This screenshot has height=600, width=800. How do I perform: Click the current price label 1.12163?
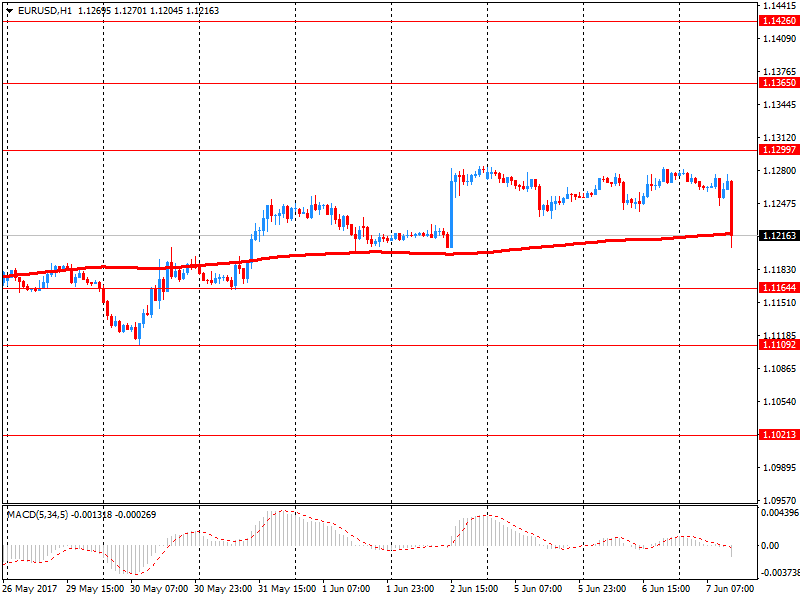click(x=779, y=236)
